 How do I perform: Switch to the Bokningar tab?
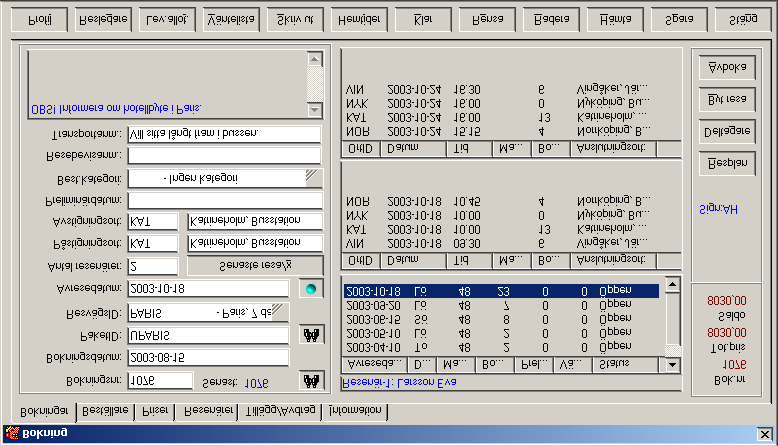(x=45, y=412)
